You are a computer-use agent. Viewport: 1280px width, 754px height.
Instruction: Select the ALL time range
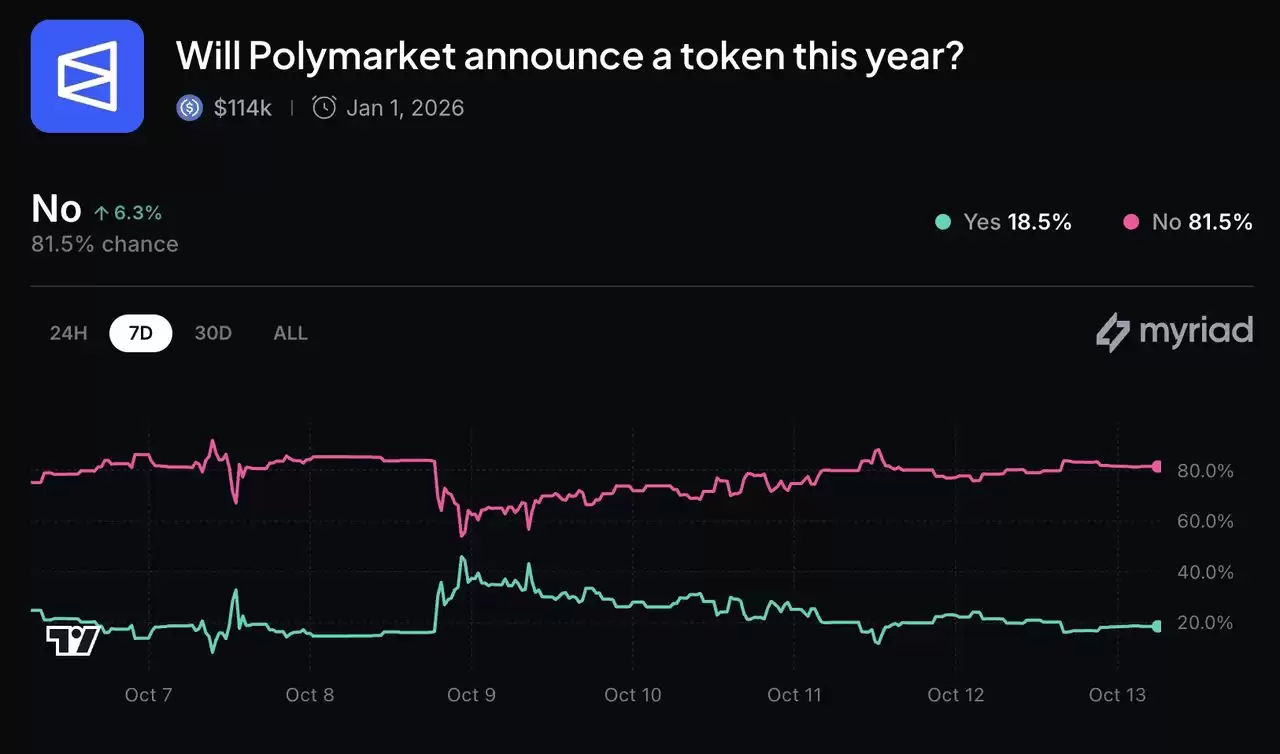[x=290, y=333]
